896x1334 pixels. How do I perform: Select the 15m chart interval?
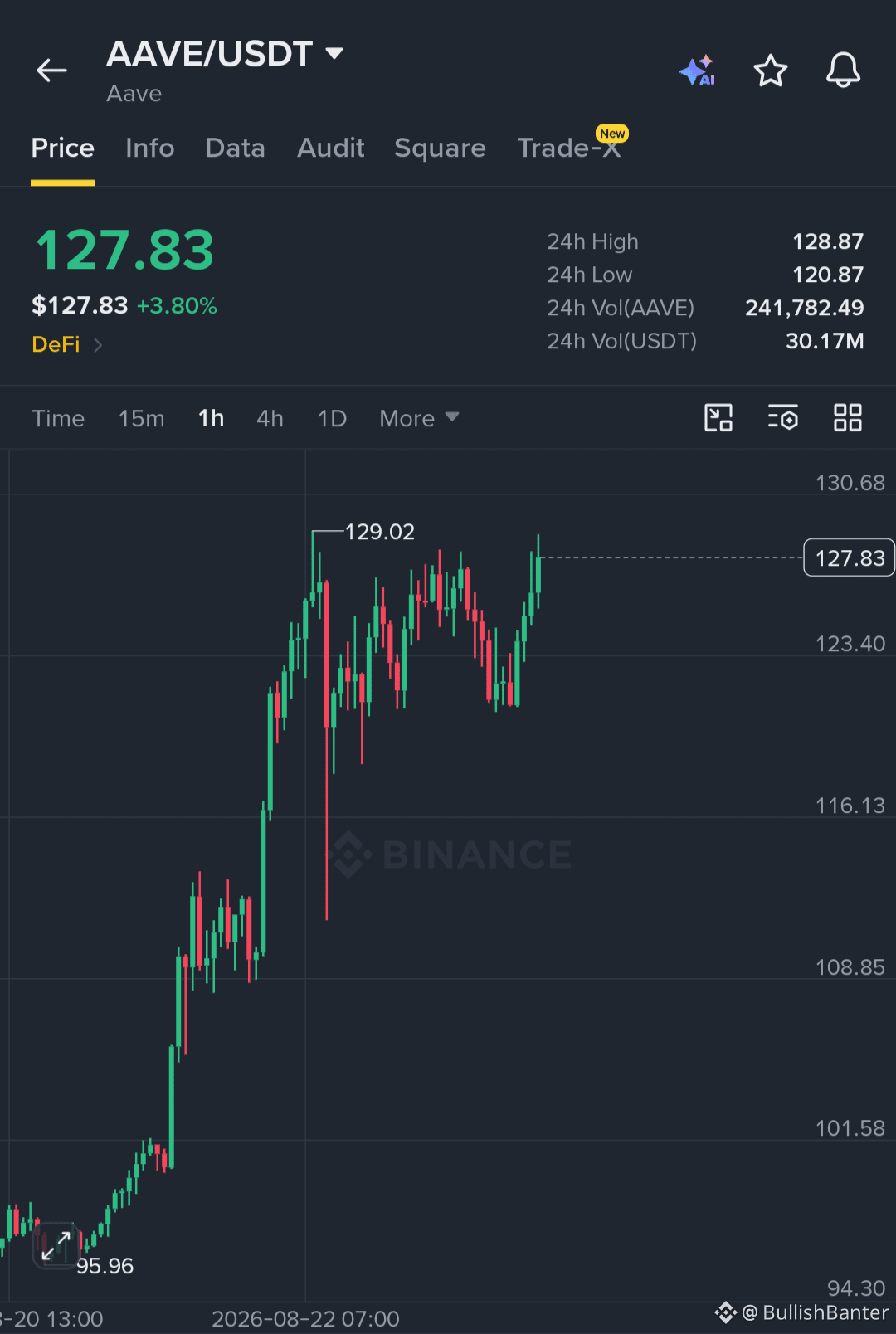click(141, 419)
